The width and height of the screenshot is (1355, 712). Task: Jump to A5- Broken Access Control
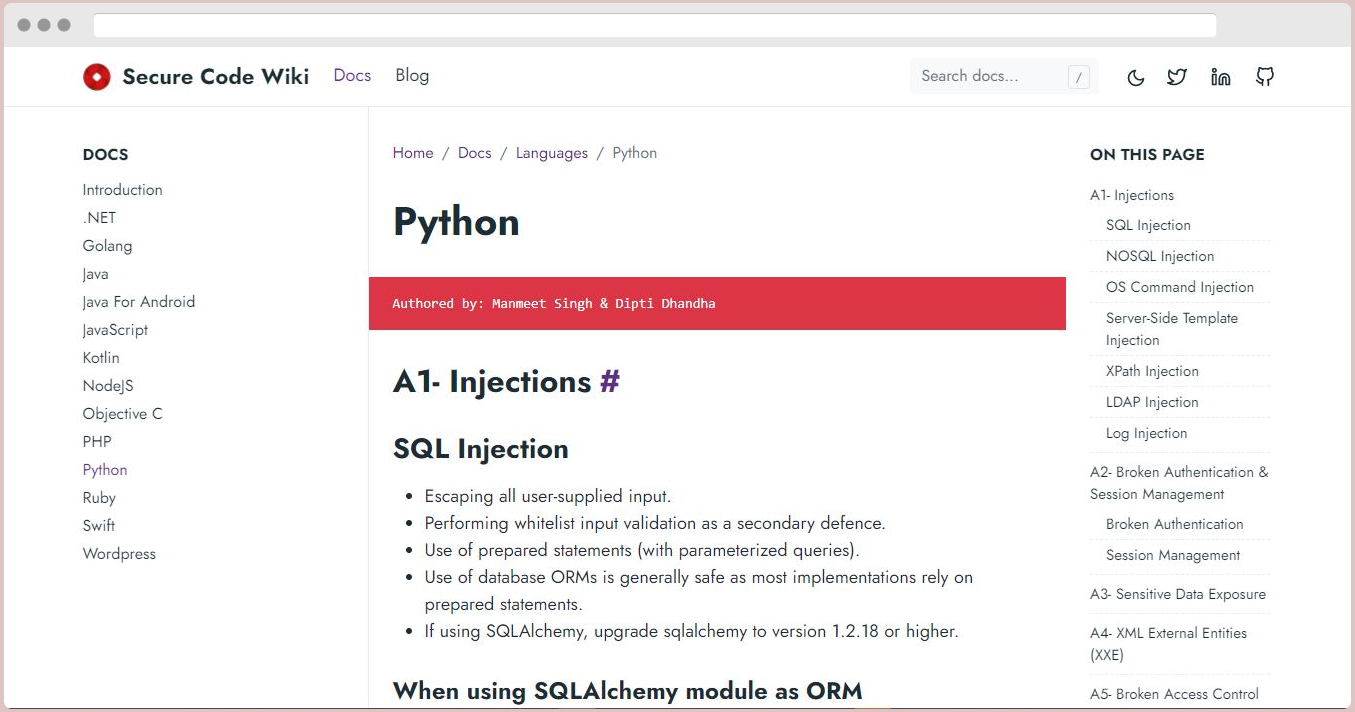coord(1174,695)
